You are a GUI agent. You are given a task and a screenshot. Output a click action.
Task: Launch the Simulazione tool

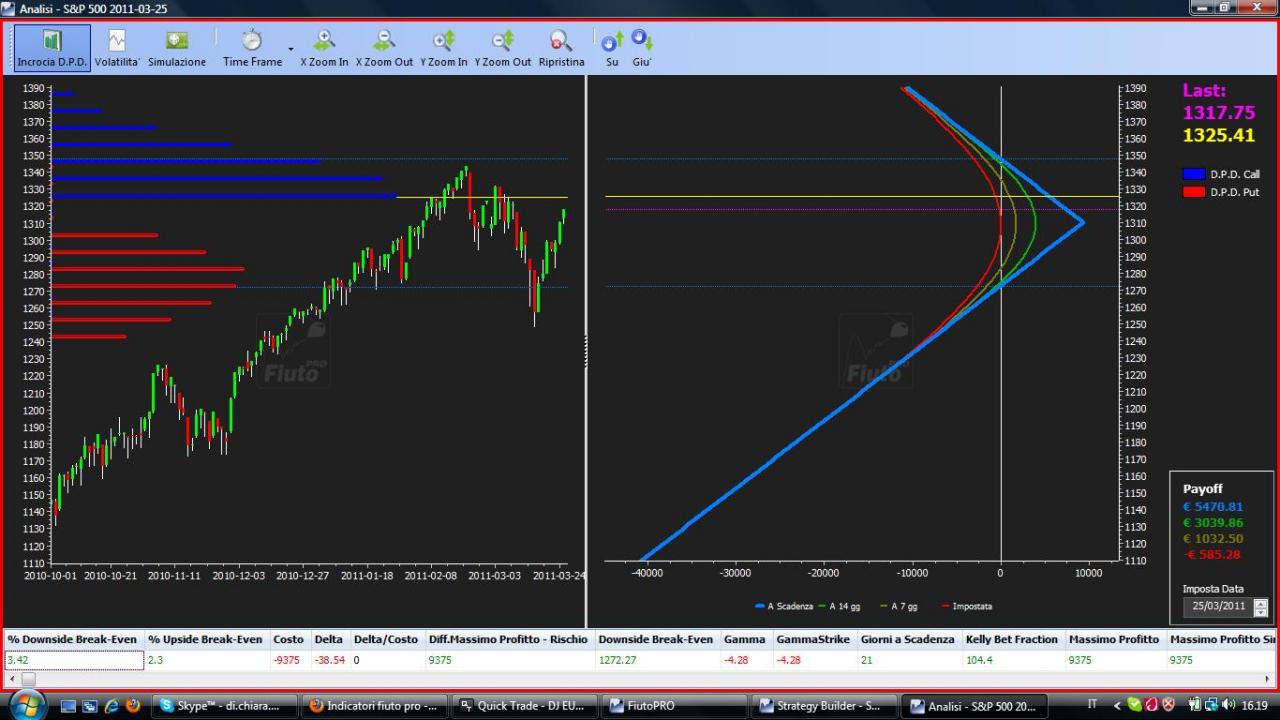(x=177, y=48)
